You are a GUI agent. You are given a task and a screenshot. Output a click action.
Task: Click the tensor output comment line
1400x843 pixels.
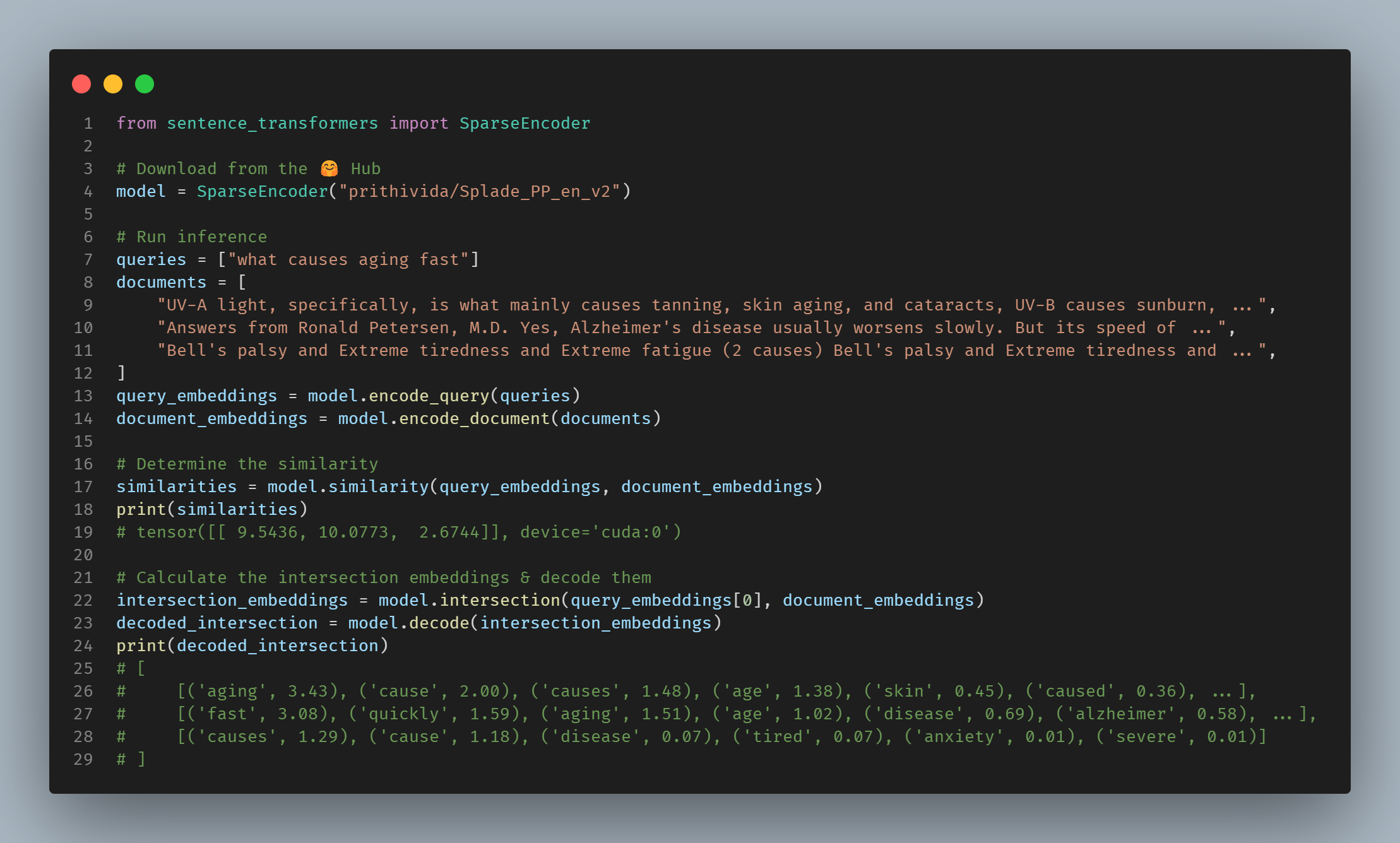pyautogui.click(x=398, y=532)
